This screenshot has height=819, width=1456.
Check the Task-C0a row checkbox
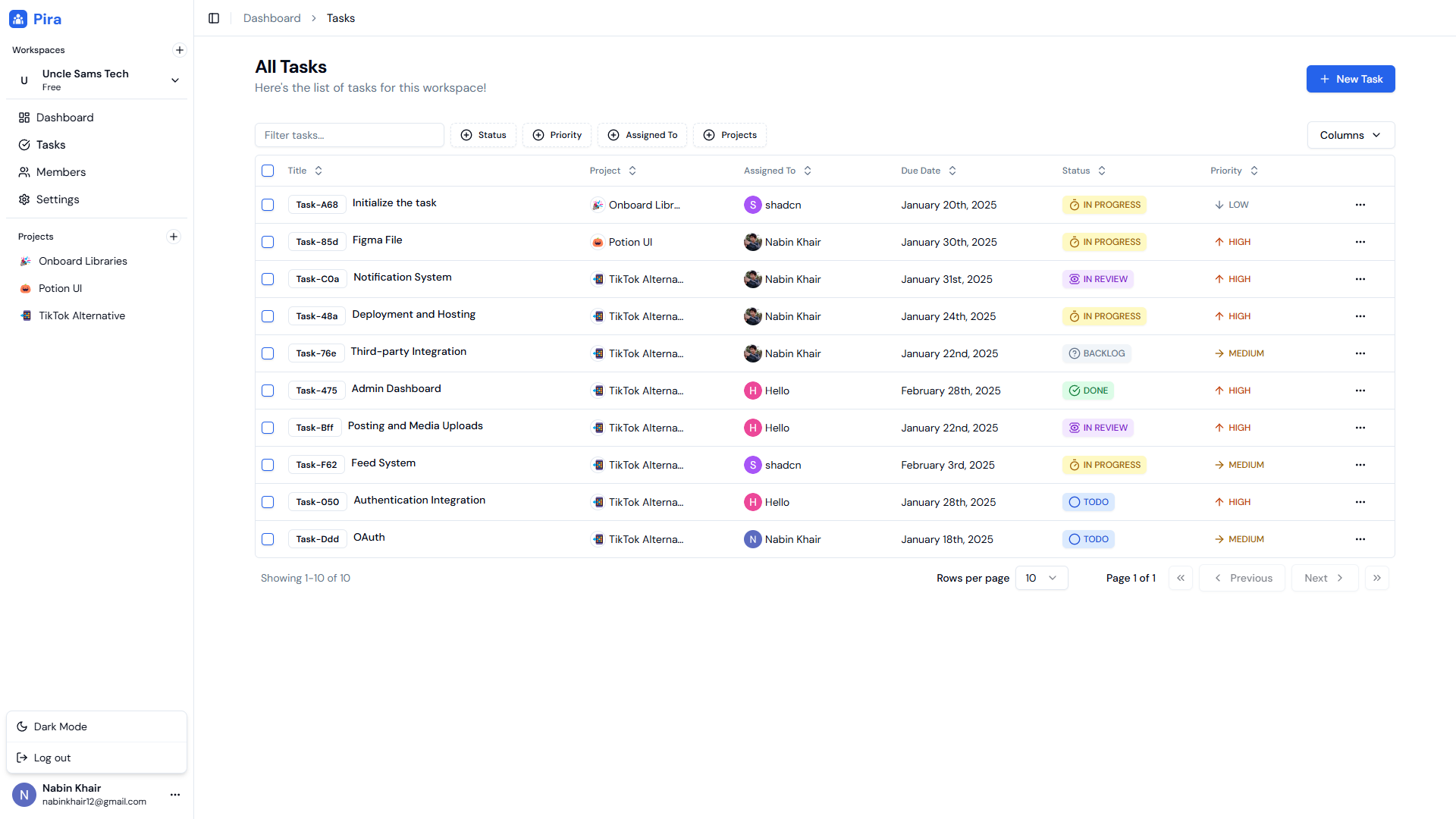[268, 279]
